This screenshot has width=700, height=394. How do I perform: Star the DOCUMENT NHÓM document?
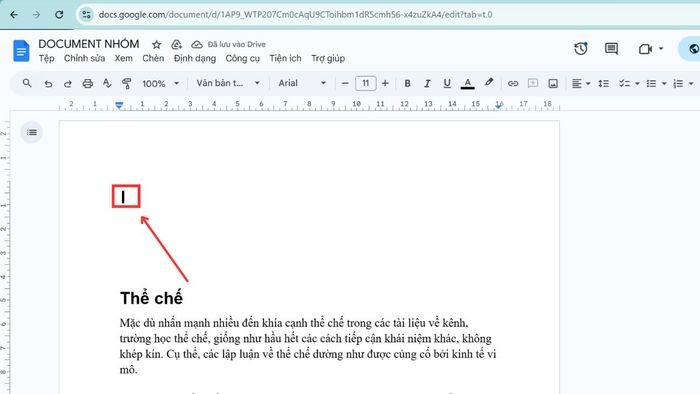click(x=156, y=45)
